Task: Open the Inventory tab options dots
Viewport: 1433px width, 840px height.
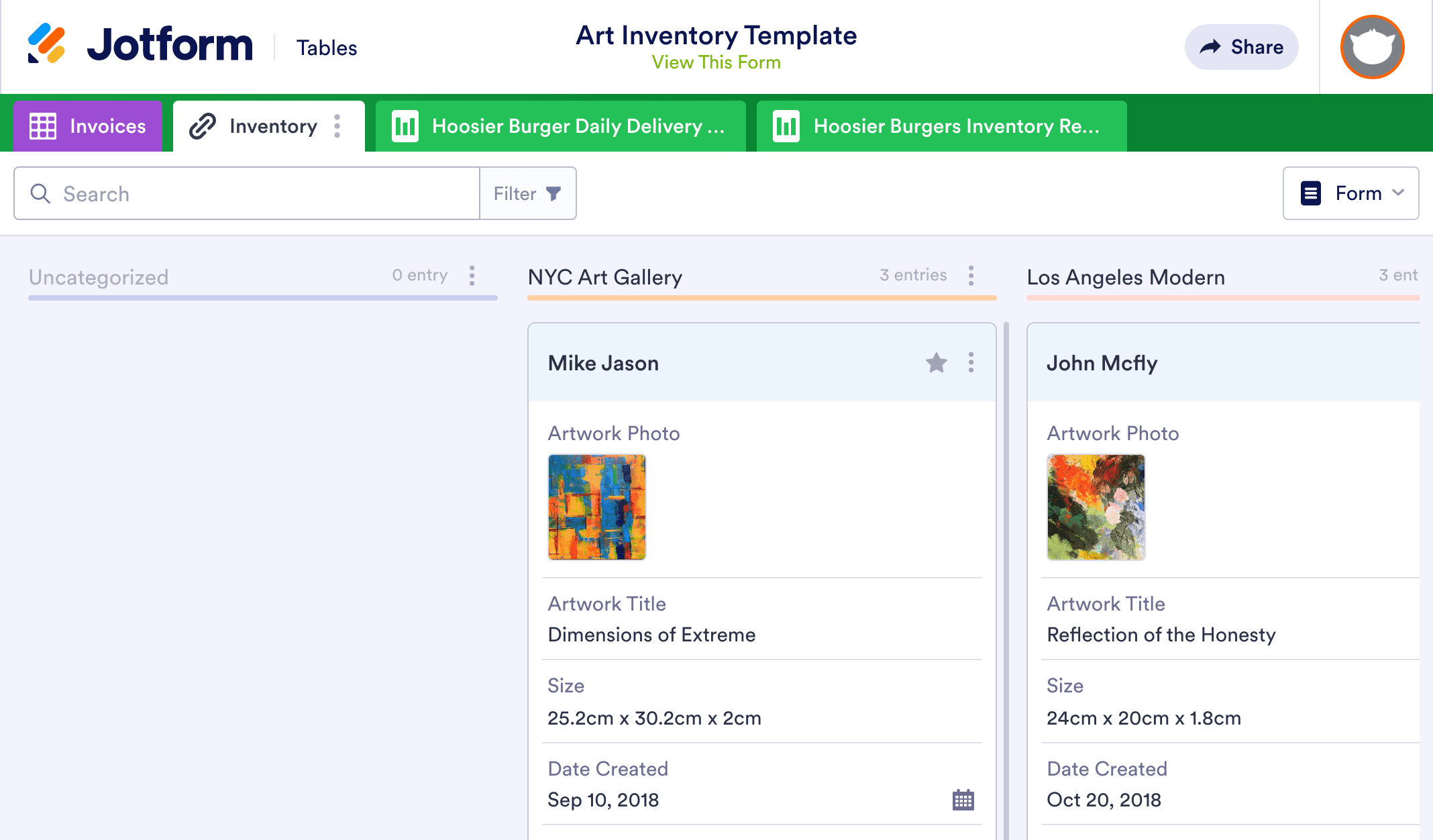Action: point(337,126)
